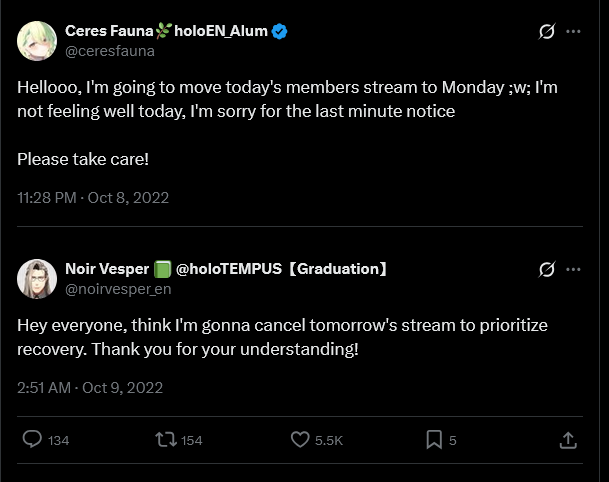The width and height of the screenshot is (609, 482).
Task: Open the 11:28 PM Oct 8, 2022 timestamp
Action: (x=93, y=197)
